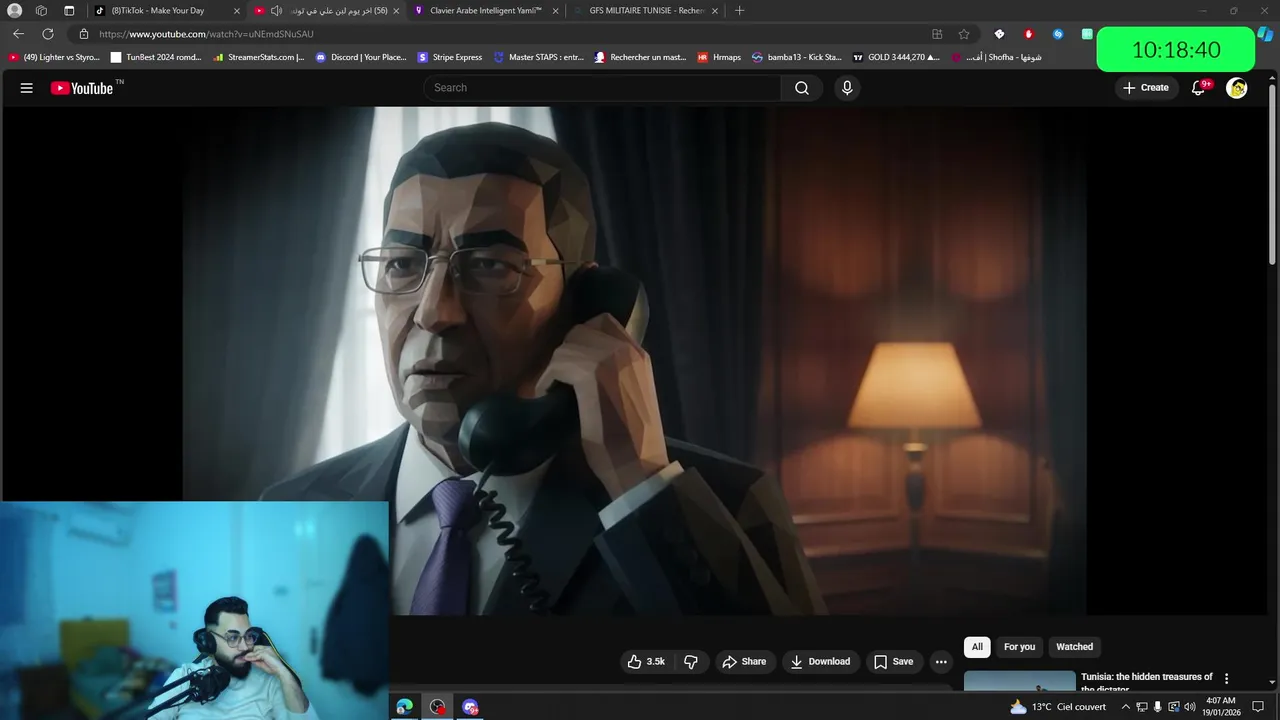This screenshot has height=720, width=1280.
Task: Save video to a playlist
Action: tap(893, 661)
